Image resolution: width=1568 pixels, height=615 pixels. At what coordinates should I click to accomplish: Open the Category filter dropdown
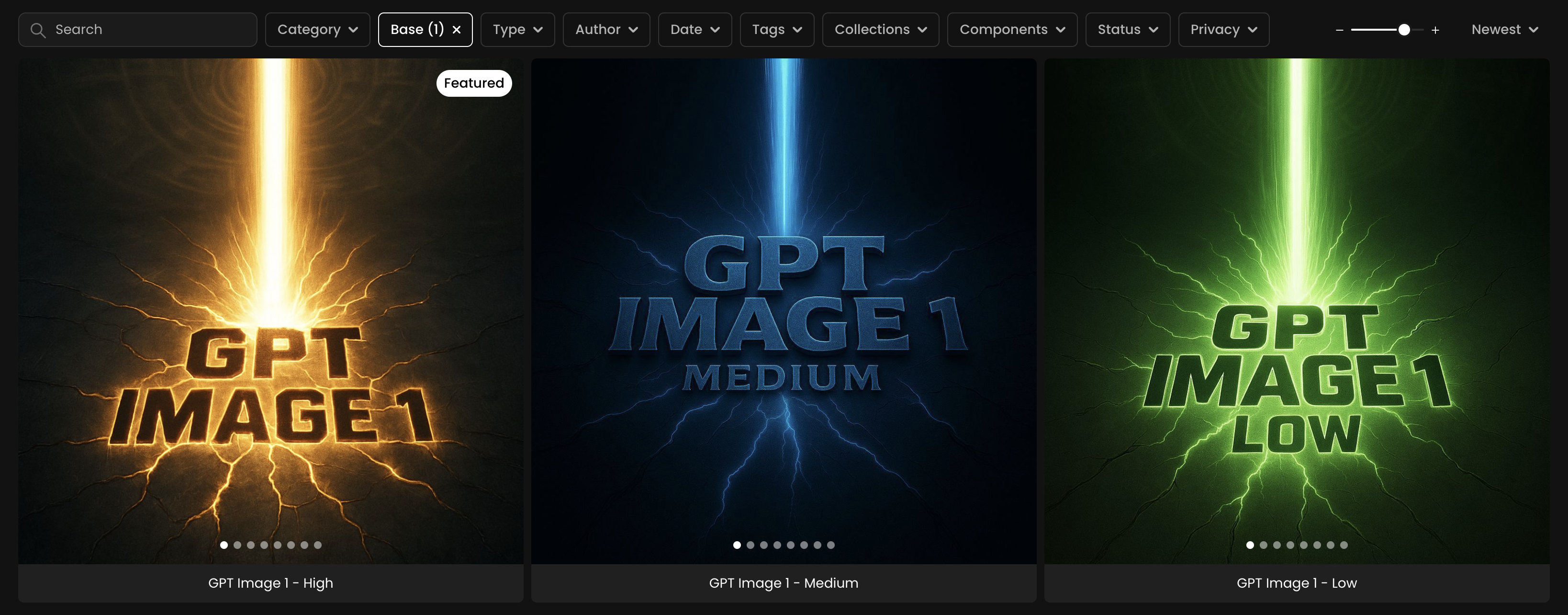(317, 30)
